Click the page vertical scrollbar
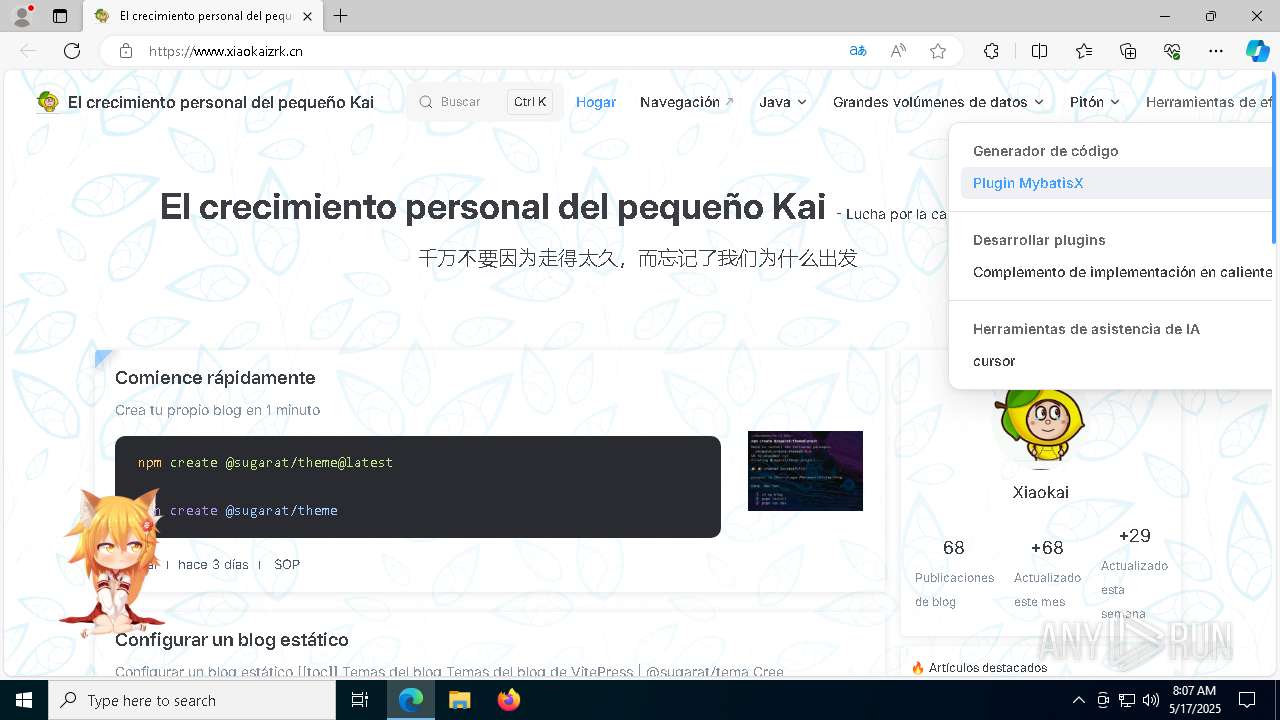 [x=1274, y=160]
